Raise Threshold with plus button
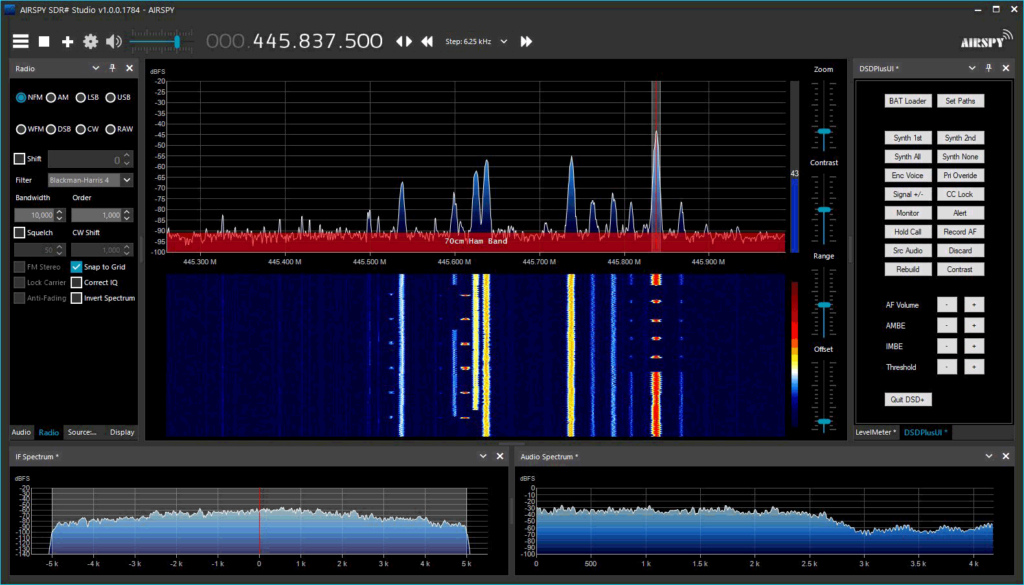Viewport: 1024px width, 585px height. pos(974,368)
